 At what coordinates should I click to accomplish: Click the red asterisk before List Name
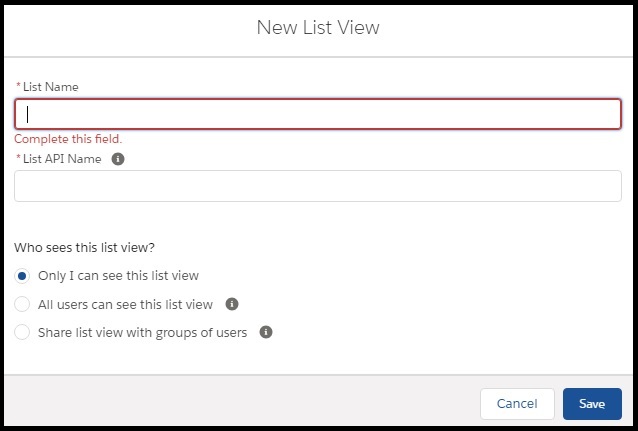point(18,85)
